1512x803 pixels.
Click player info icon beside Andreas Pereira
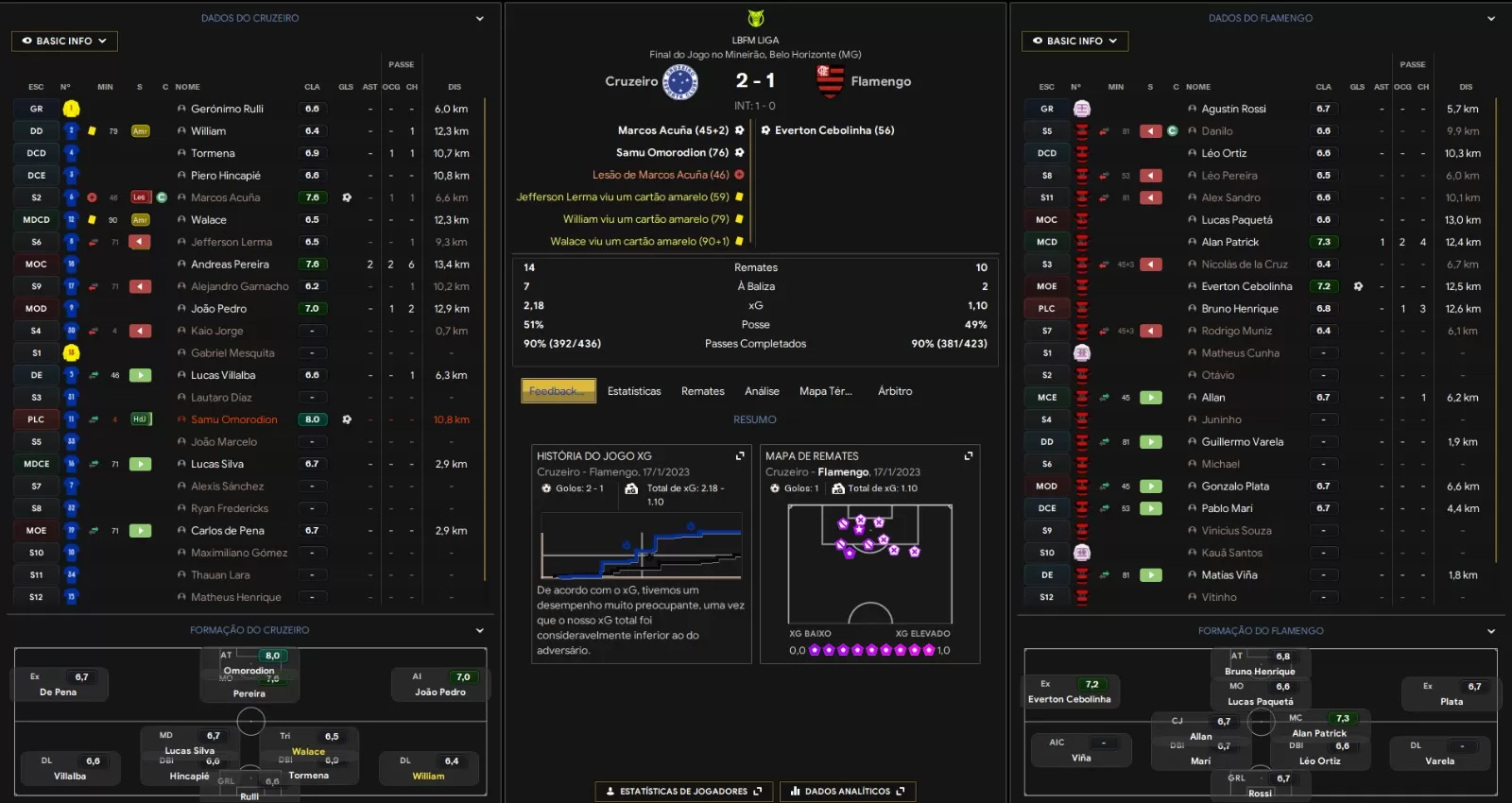181,265
